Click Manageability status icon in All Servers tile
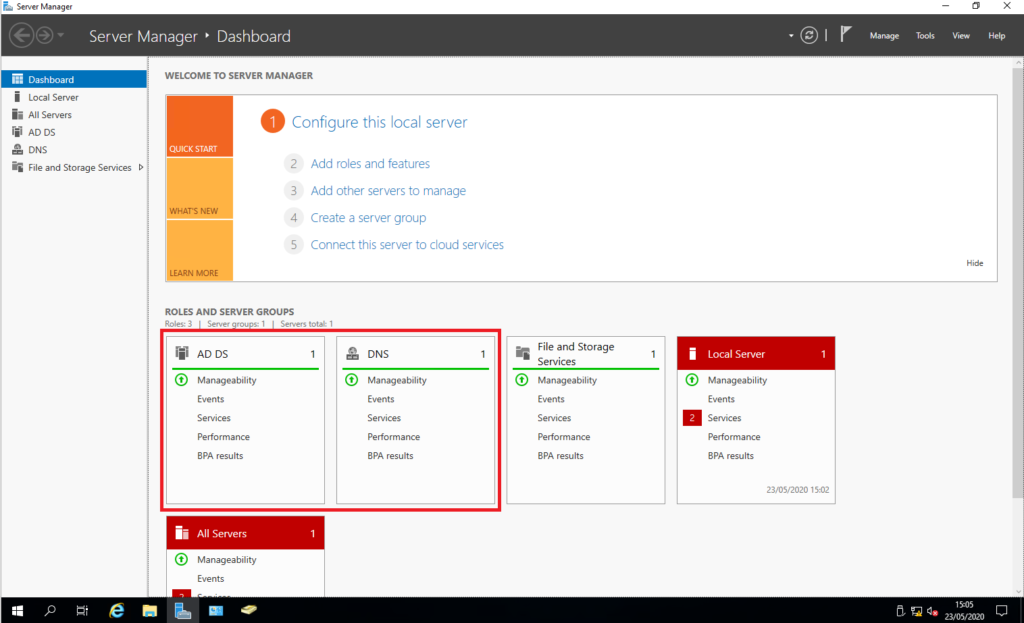1024x623 pixels. pos(182,559)
